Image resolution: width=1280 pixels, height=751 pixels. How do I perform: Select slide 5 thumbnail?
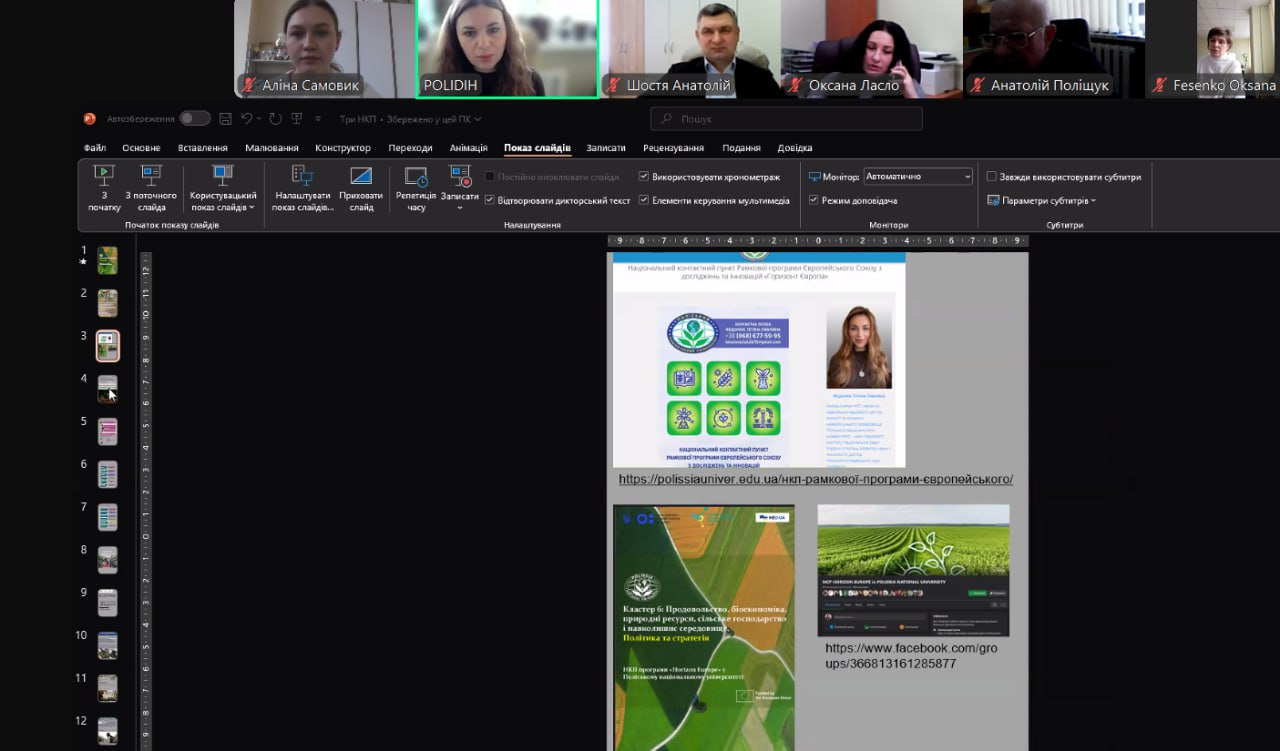coord(107,432)
